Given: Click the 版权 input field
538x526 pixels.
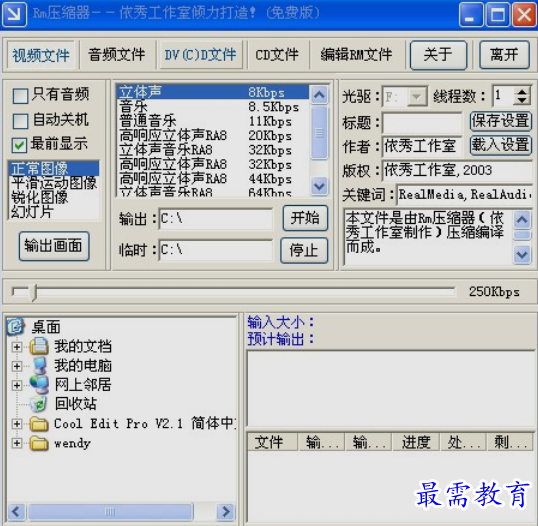Looking at the screenshot, I should click(457, 171).
